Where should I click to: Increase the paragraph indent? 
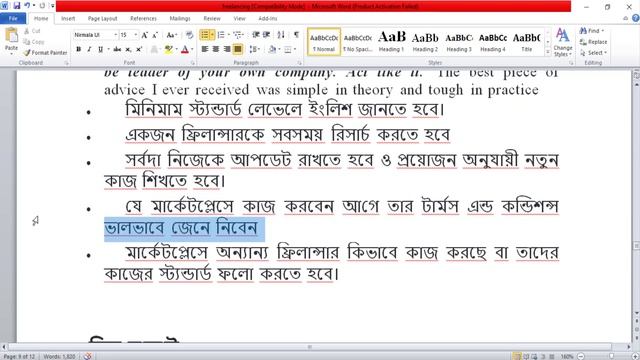pos(267,35)
